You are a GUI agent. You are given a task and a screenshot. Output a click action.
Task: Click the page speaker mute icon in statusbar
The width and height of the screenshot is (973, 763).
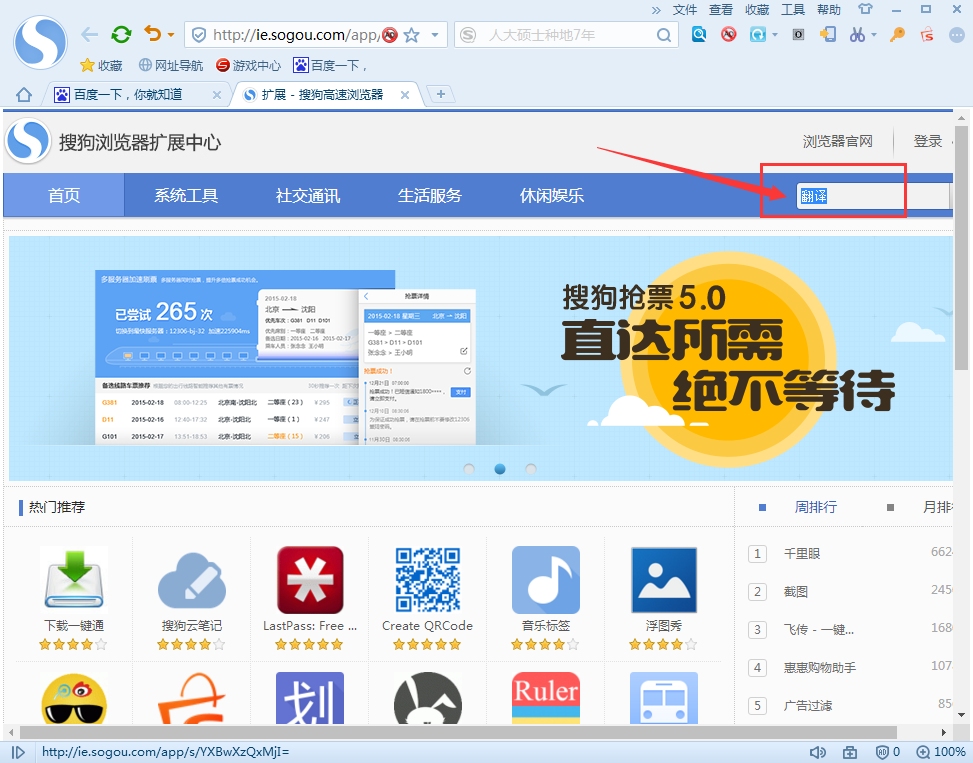(818, 752)
